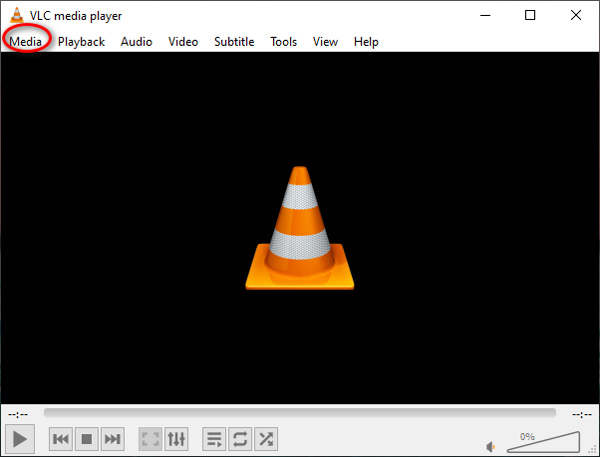Open the Audio menu
Viewport: 600px width, 457px height.
(136, 41)
